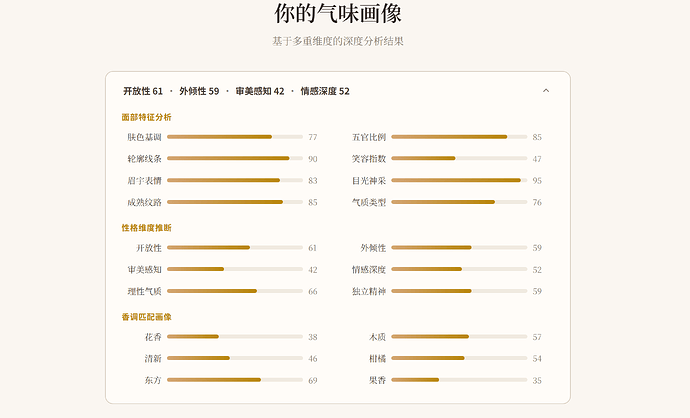
Task: Click the 目光神采 label
Action: pos(369,181)
